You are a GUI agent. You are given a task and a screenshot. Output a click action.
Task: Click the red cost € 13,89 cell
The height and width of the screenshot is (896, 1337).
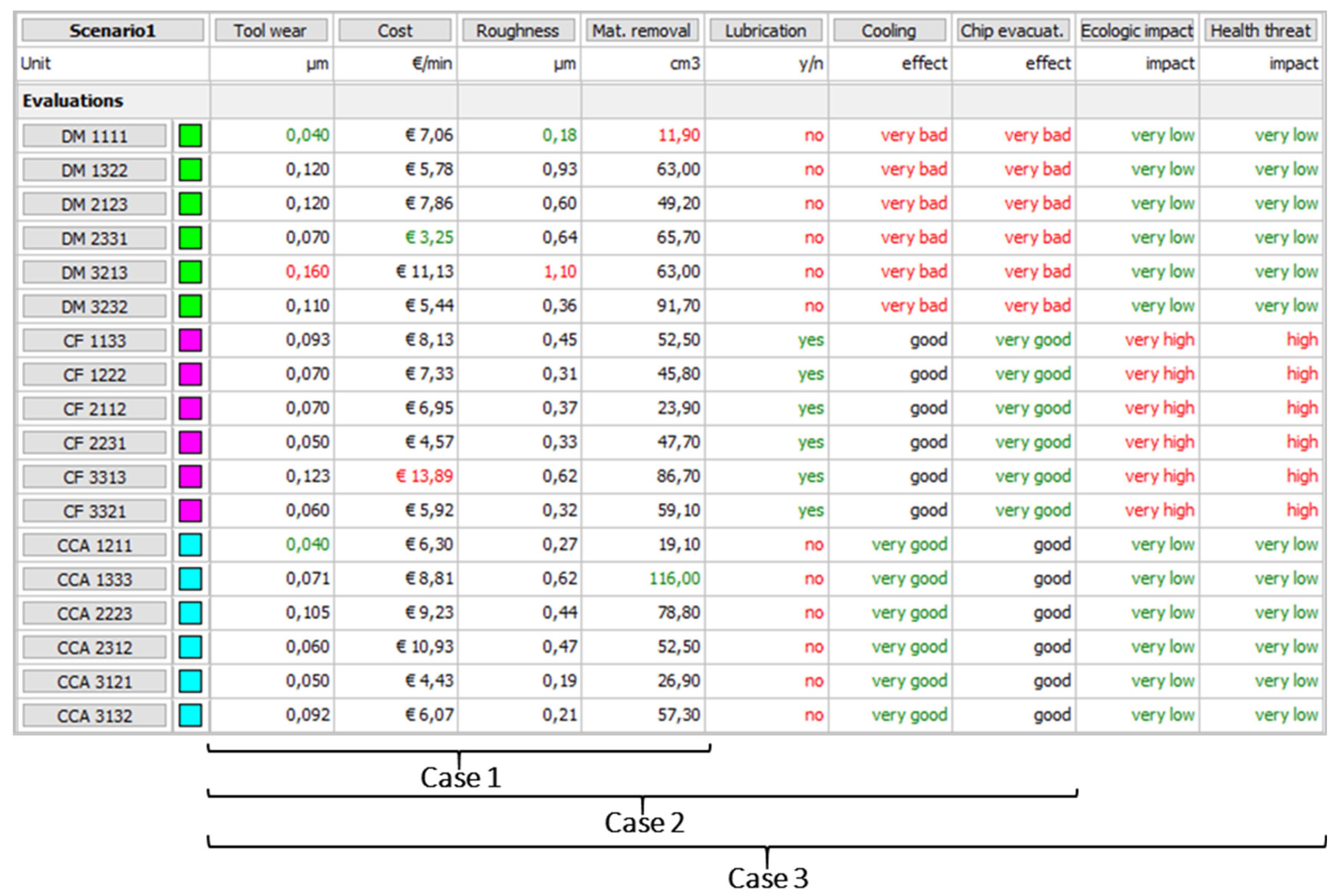tap(424, 476)
